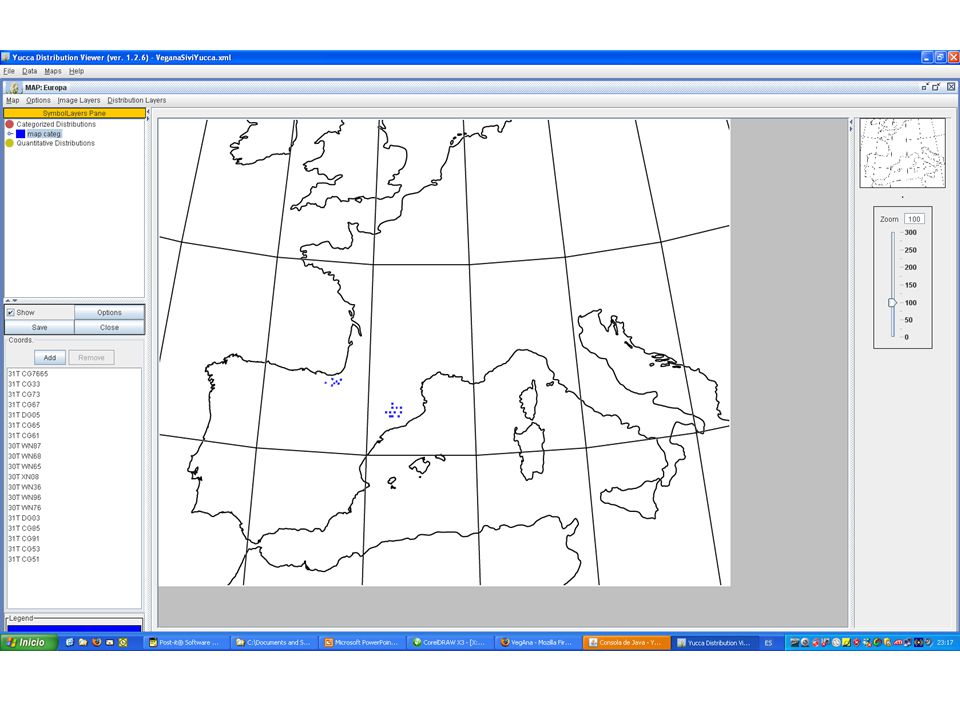This screenshot has width=960, height=720.
Task: Select coordinate 31T CG33 in list
Action: tap(24, 384)
